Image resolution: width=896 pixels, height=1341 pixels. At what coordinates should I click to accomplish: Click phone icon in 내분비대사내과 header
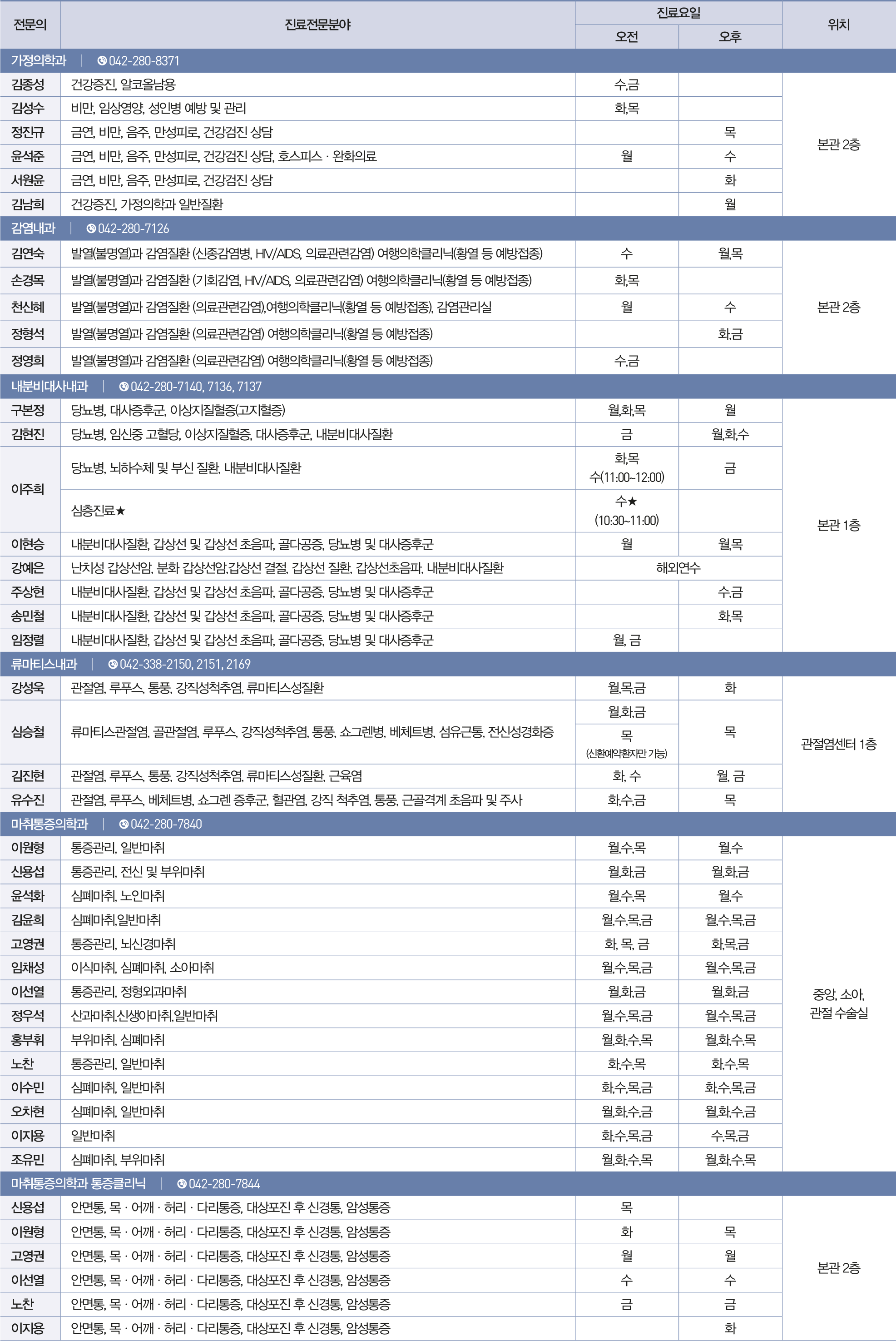(124, 387)
